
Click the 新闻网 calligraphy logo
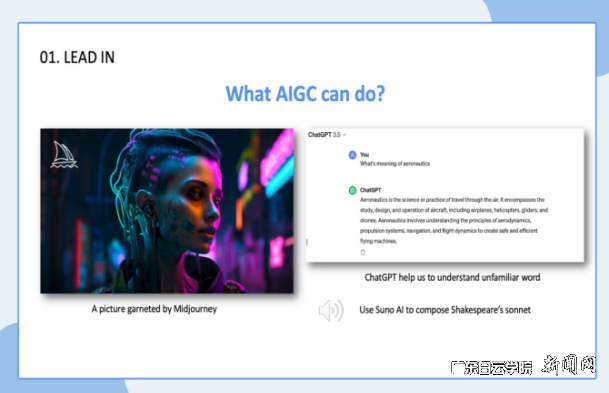568,364
